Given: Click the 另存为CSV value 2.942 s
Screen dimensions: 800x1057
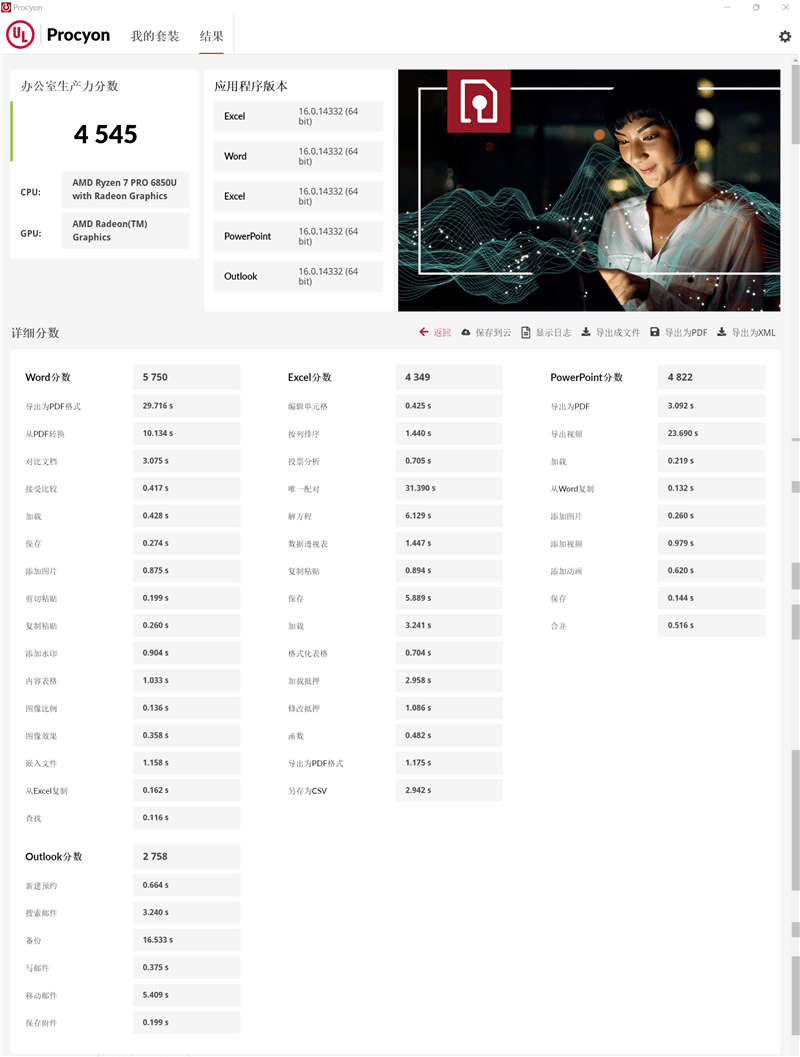Looking at the screenshot, I should pos(449,790).
